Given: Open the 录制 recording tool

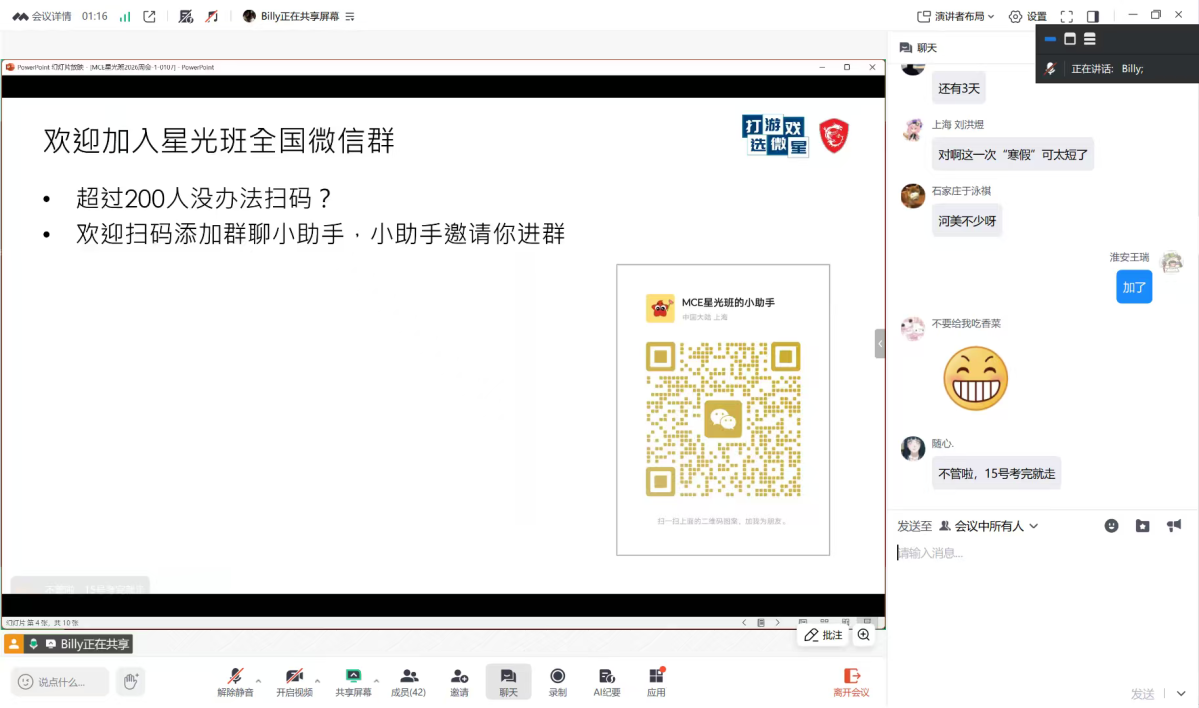Looking at the screenshot, I should (x=557, y=682).
